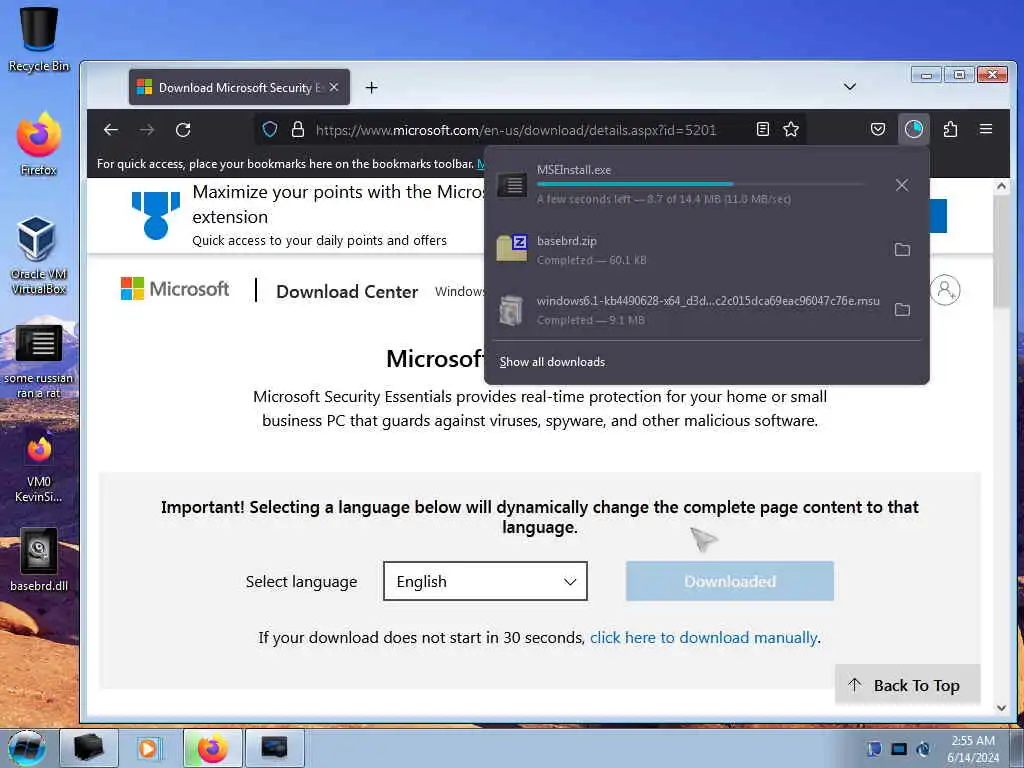Open a new tab with plus button
This screenshot has width=1024, height=768.
[372, 88]
